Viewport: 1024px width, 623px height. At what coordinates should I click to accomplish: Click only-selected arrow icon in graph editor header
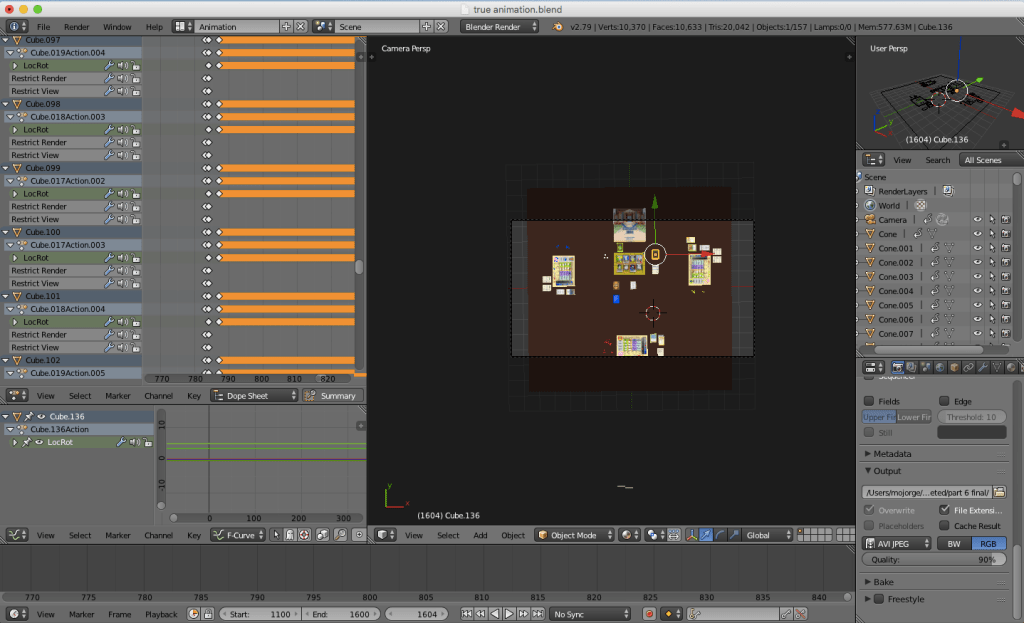pyautogui.click(x=276, y=535)
